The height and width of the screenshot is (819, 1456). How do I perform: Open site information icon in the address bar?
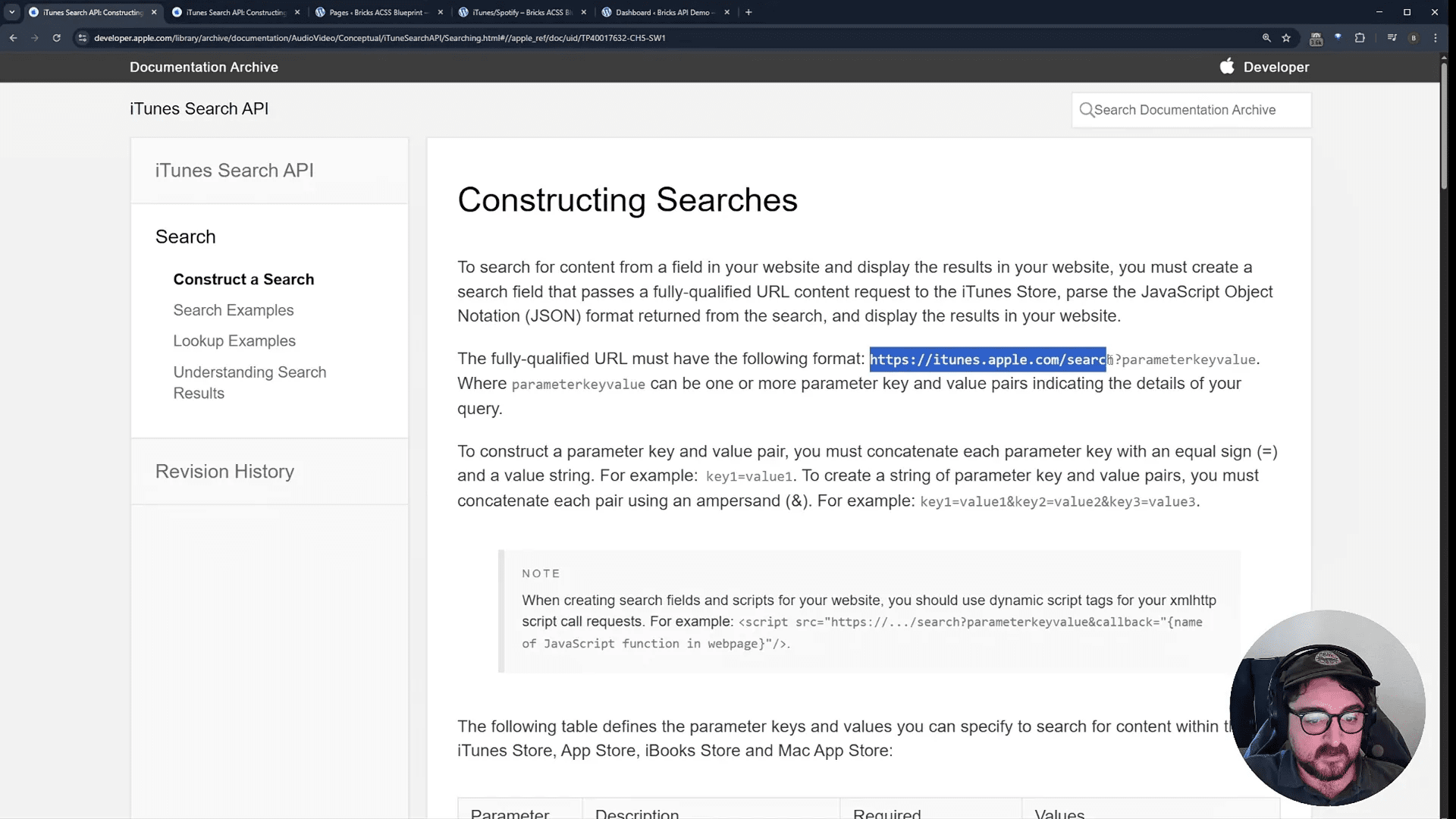pyautogui.click(x=83, y=38)
